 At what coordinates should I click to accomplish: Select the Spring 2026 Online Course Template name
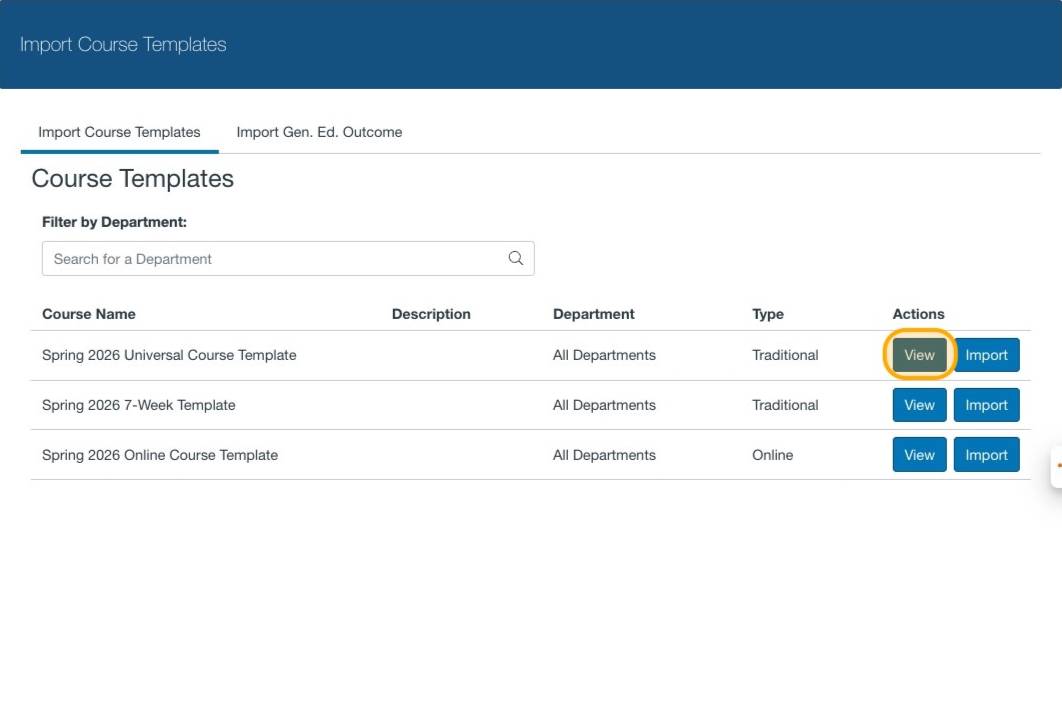160,455
